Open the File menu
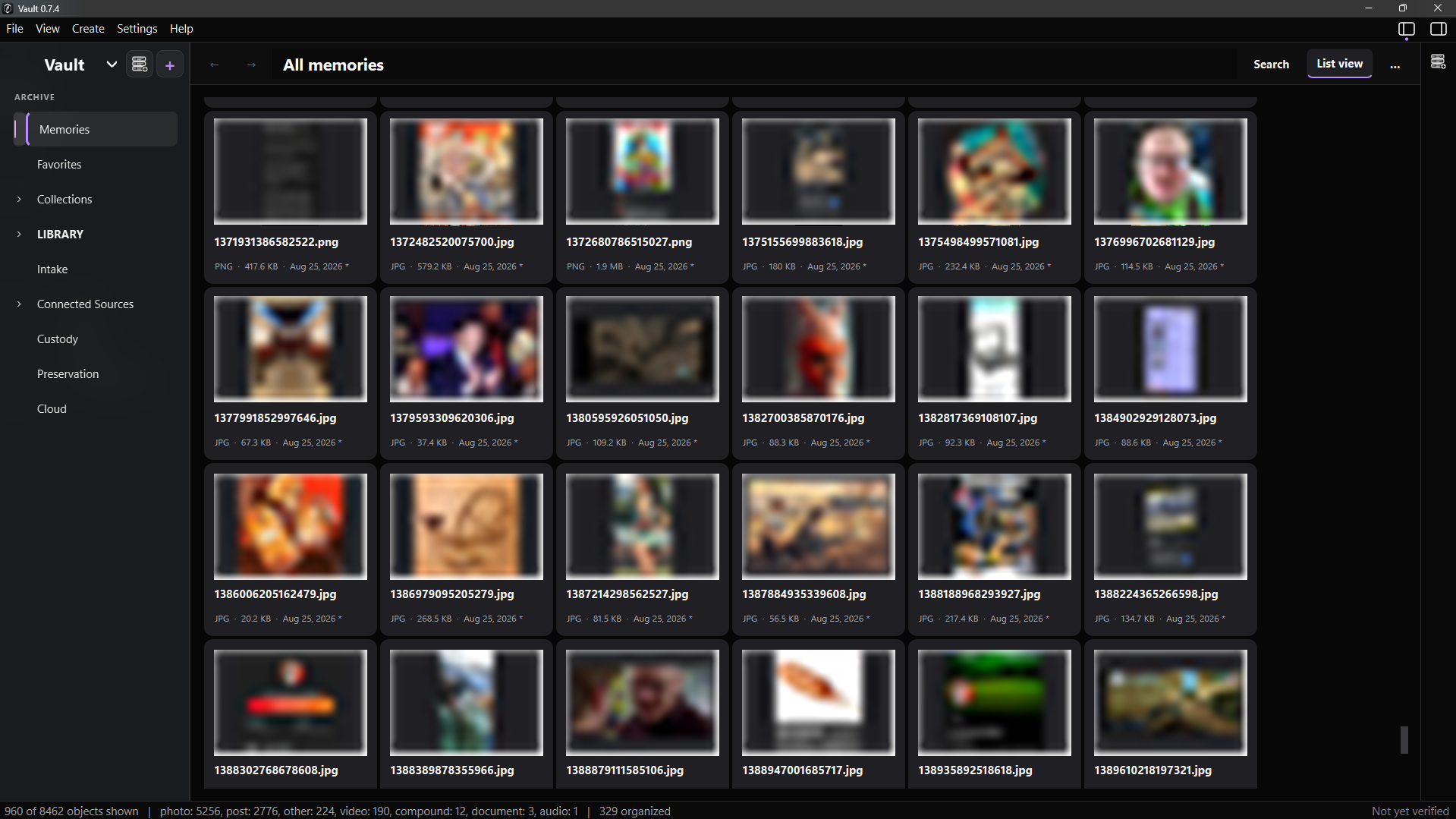This screenshot has height=819, width=1456. pos(14,29)
